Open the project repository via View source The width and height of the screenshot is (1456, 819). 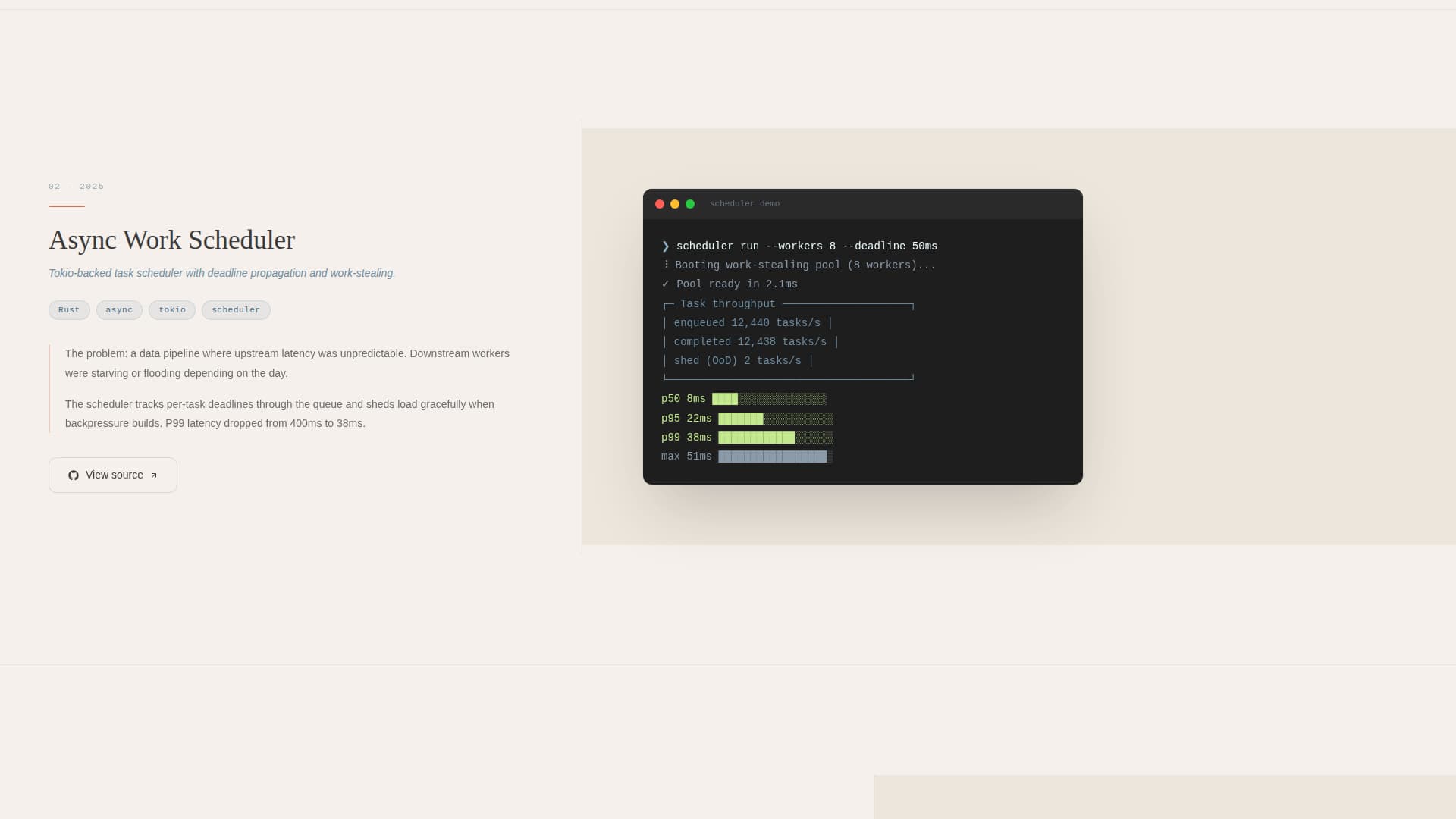pos(112,475)
